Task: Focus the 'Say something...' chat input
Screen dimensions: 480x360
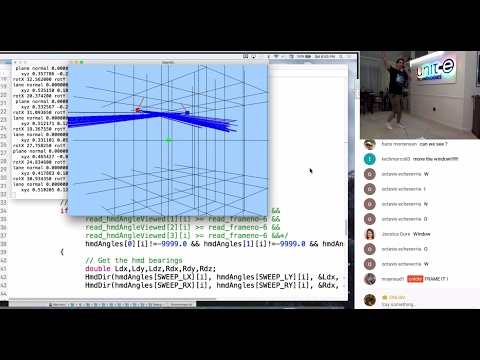Action: 399,304
